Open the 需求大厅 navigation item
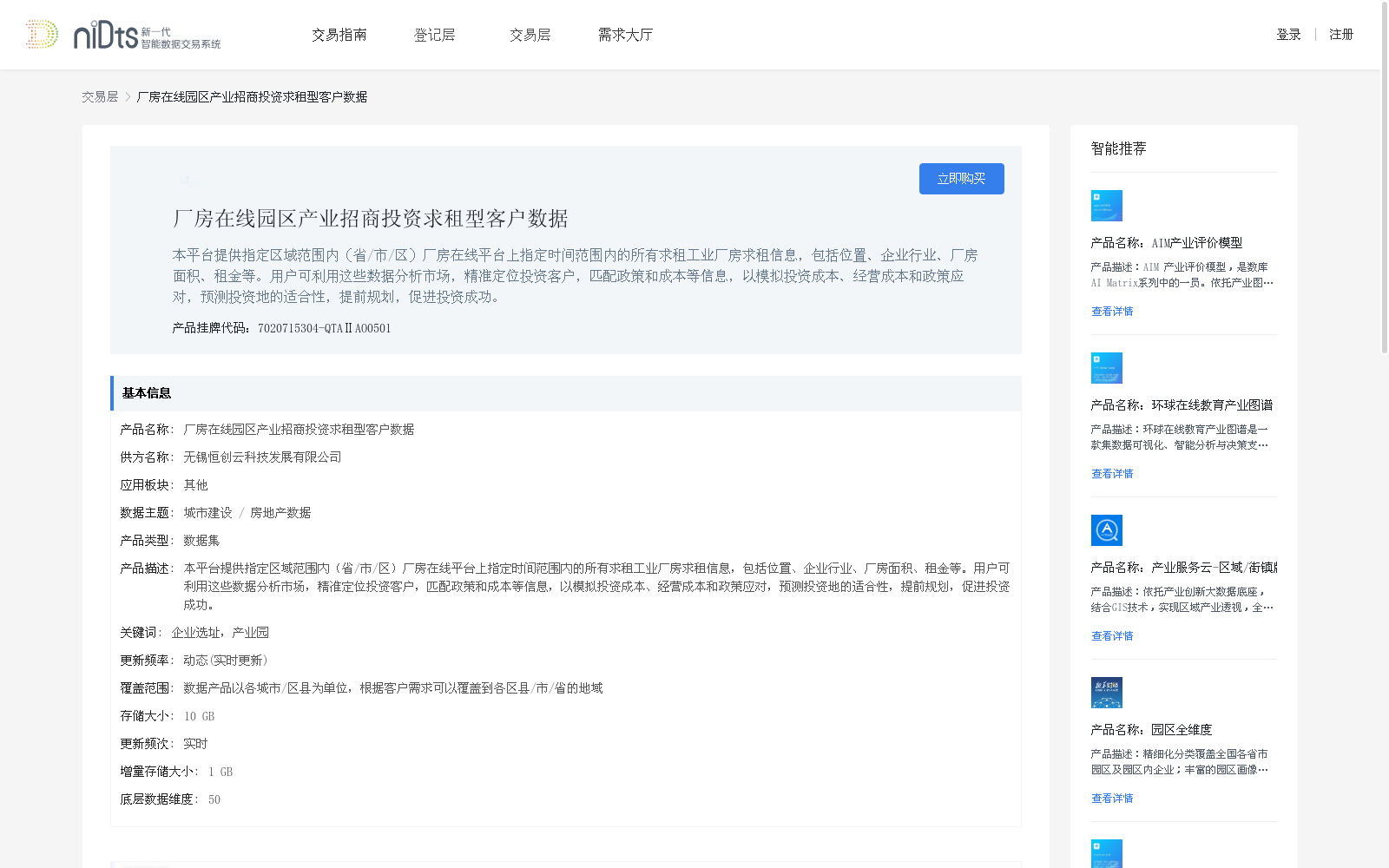 point(625,35)
